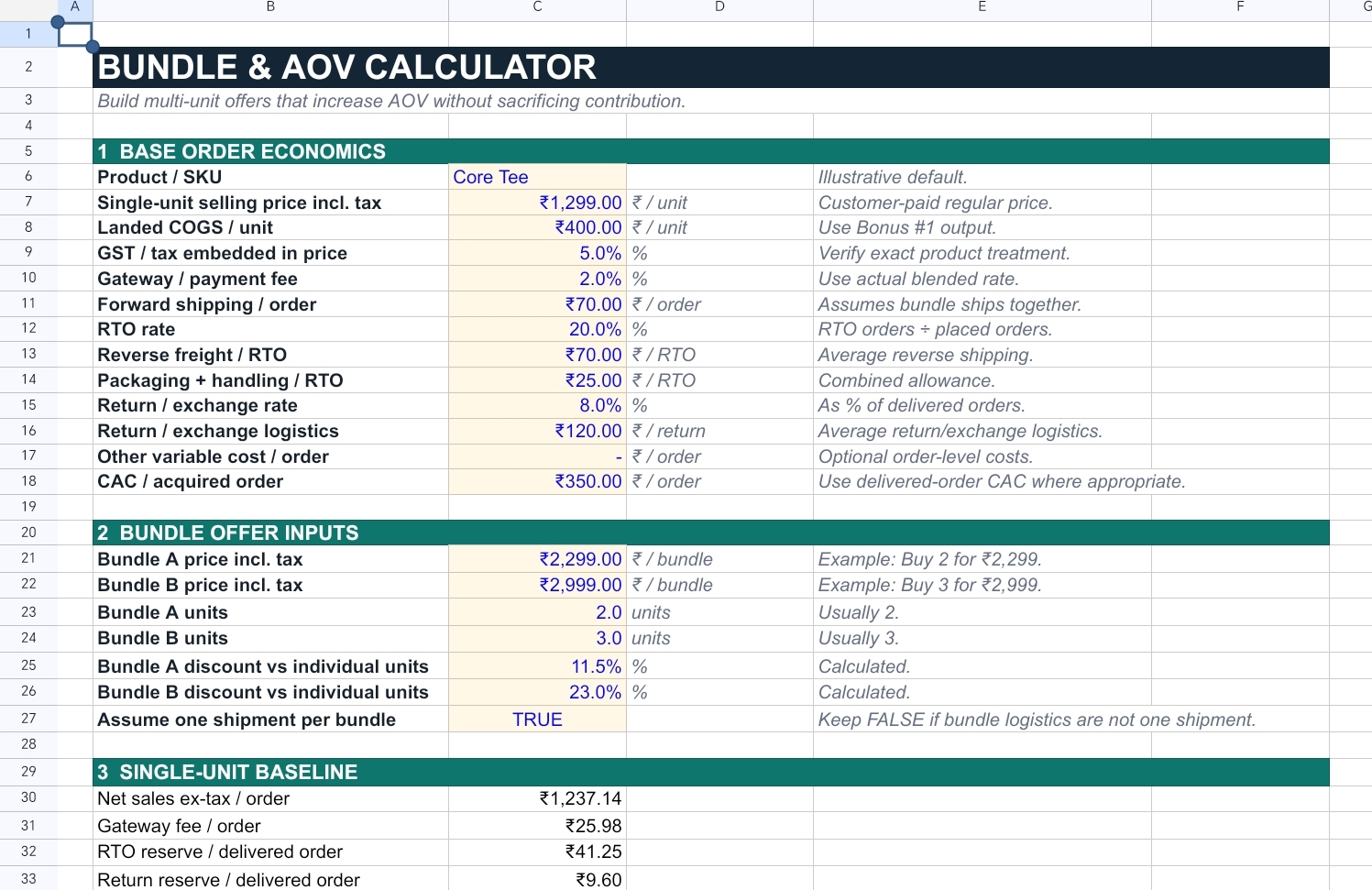The image size is (1372, 890).
Task: Select the TRUE one-shipment-per-bundle cell
Action: (x=537, y=720)
